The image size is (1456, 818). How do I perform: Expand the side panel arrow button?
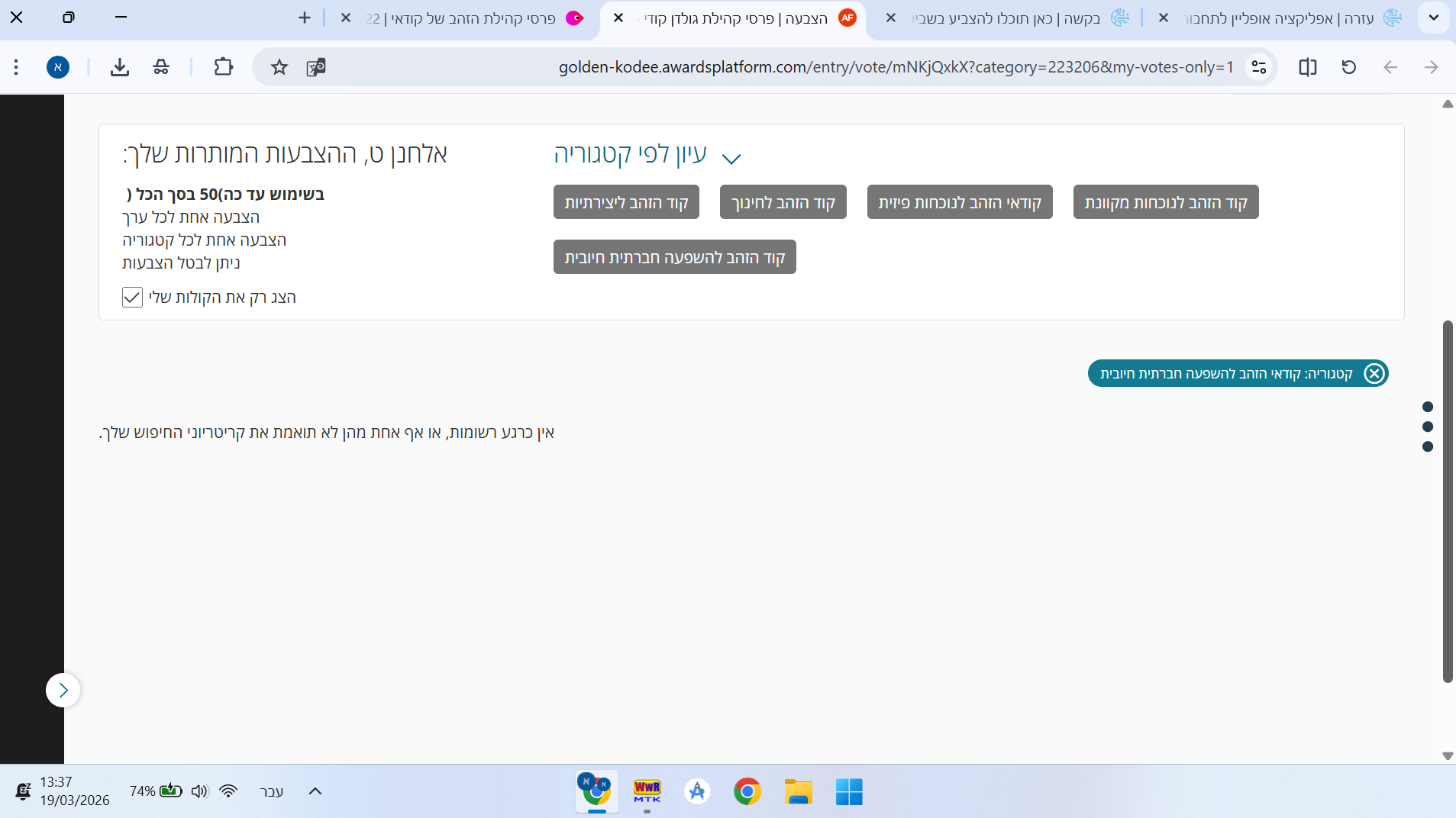63,691
